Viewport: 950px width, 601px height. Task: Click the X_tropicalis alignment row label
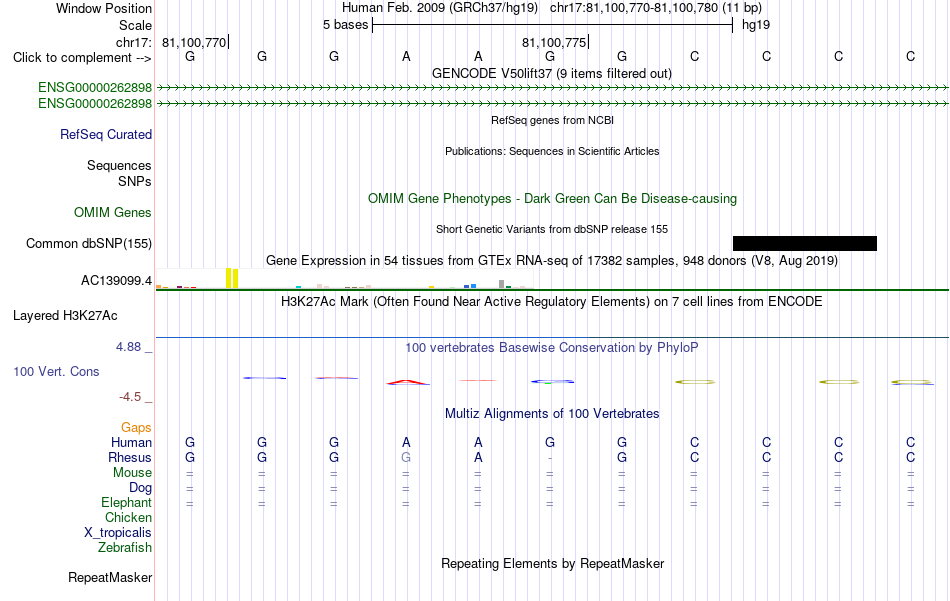[118, 533]
